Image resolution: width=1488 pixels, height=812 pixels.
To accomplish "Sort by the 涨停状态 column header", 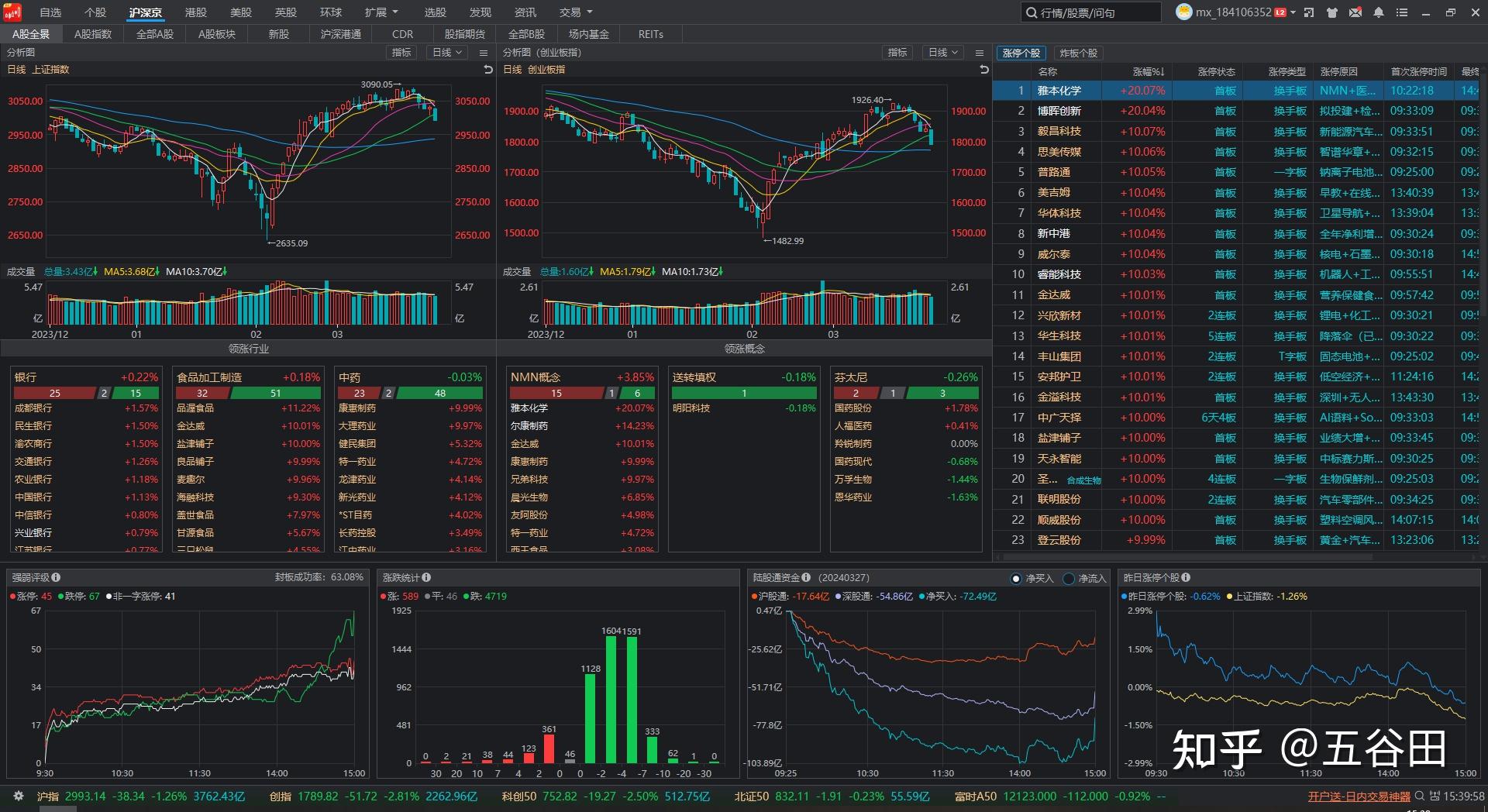I will (x=1217, y=71).
